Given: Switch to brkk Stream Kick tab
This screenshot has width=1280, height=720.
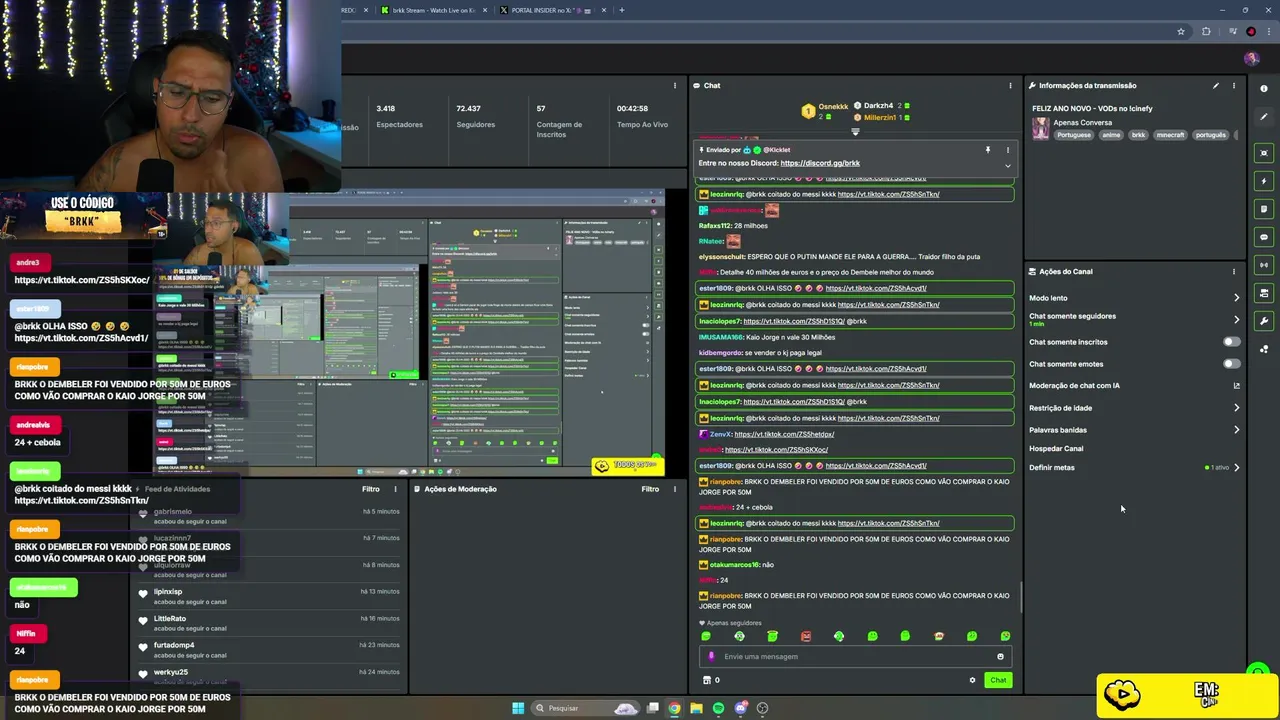Looking at the screenshot, I should 433,10.
